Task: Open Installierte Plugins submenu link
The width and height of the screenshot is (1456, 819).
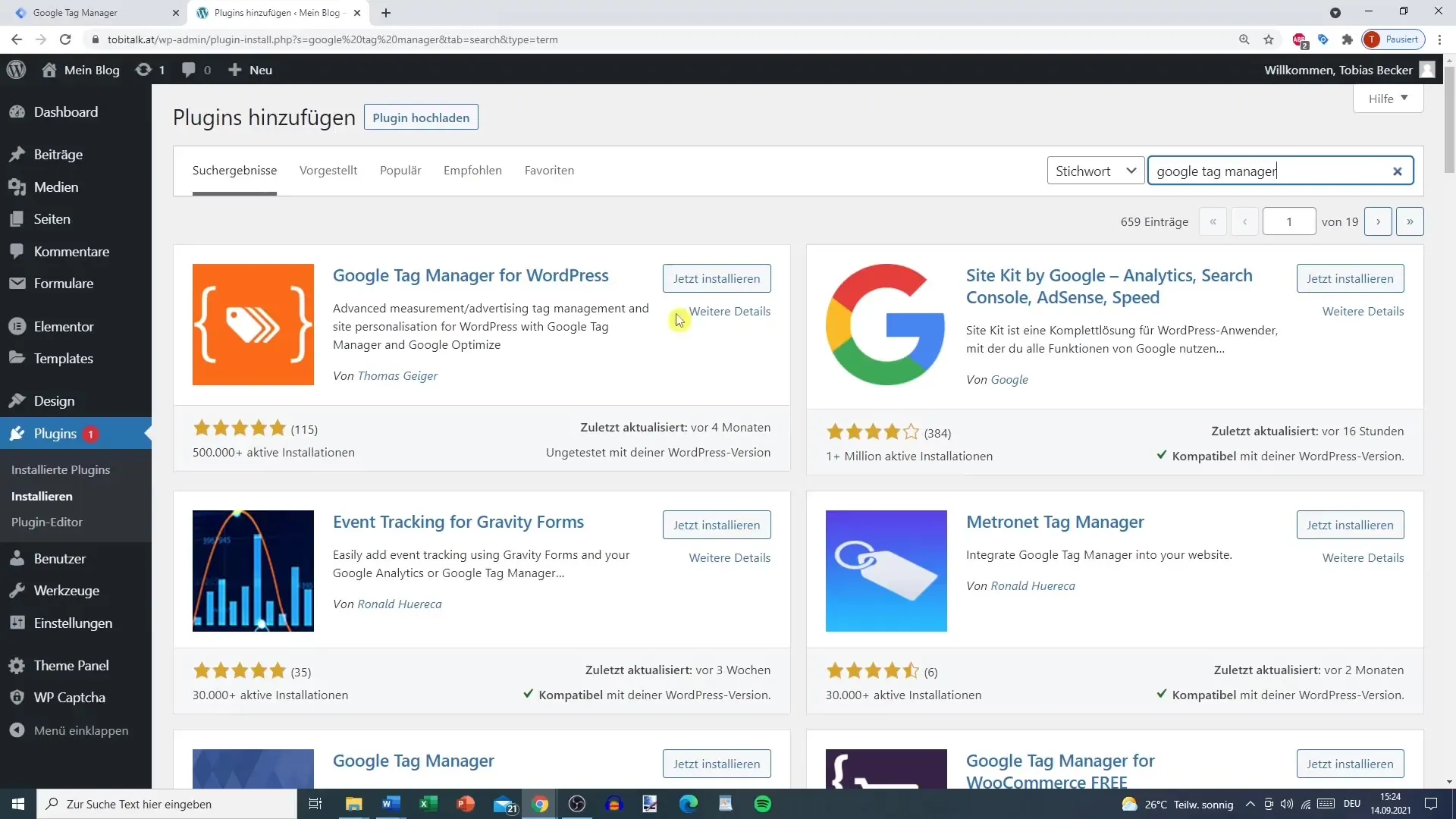Action: click(61, 470)
